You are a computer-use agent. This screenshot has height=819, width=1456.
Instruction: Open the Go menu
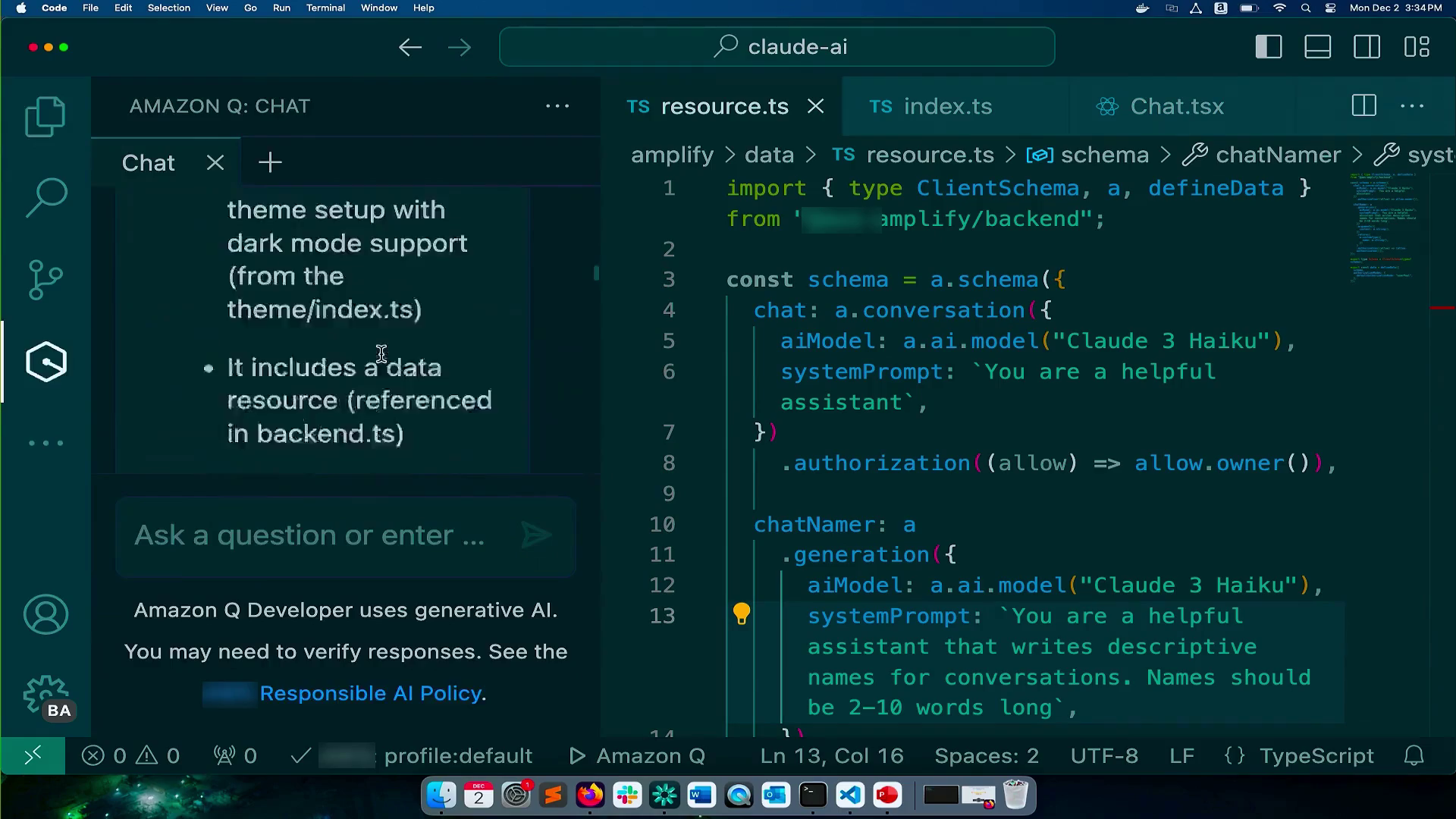[250, 8]
